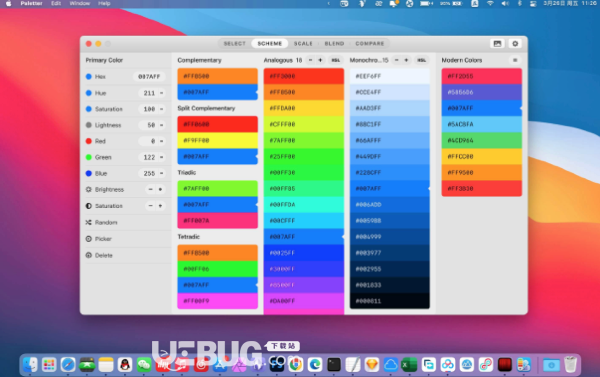Select #00FFDA swatch in Analogous column
The width and height of the screenshot is (600, 377).
pos(303,205)
